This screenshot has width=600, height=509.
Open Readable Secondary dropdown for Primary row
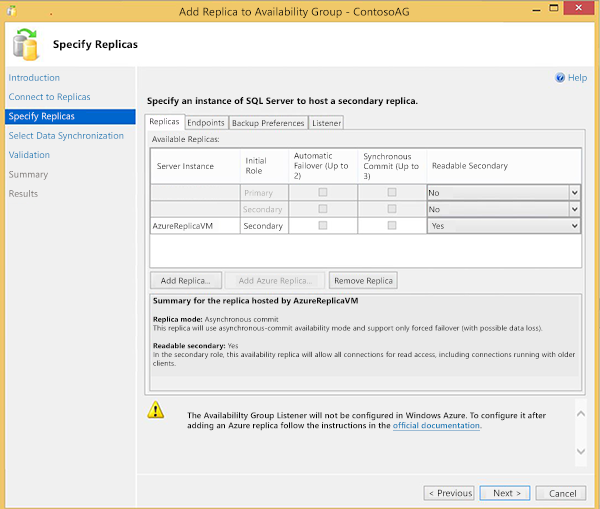[574, 192]
